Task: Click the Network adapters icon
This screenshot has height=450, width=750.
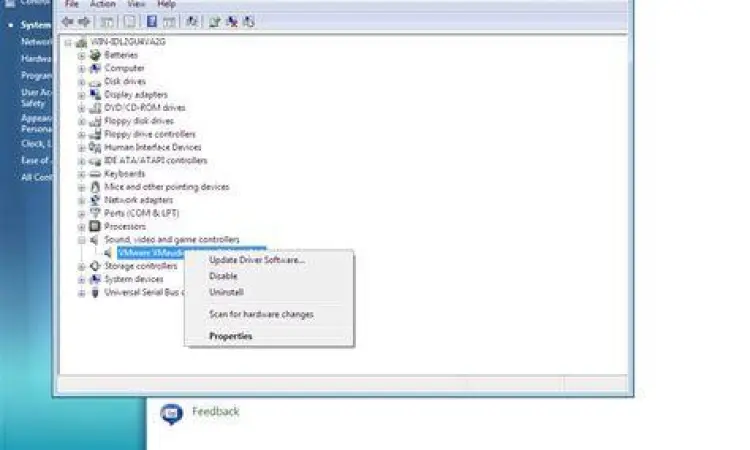Action: (x=95, y=200)
